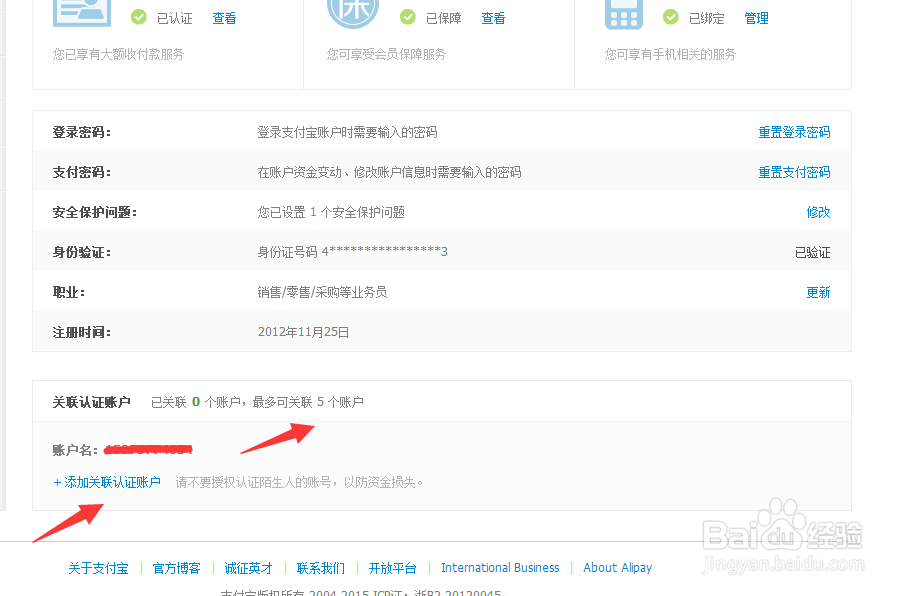916x596 pixels.
Task: Click the 关联认证账户 heading
Action: coord(92,402)
